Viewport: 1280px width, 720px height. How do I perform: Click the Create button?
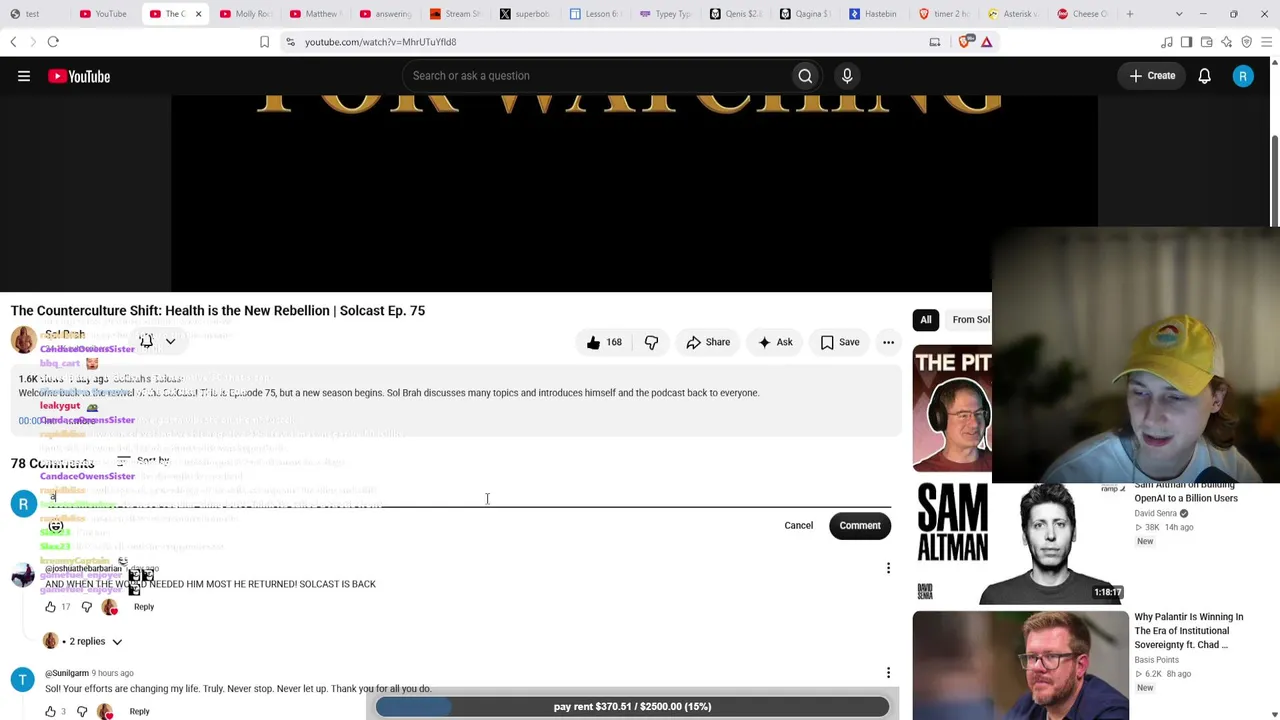(1152, 76)
